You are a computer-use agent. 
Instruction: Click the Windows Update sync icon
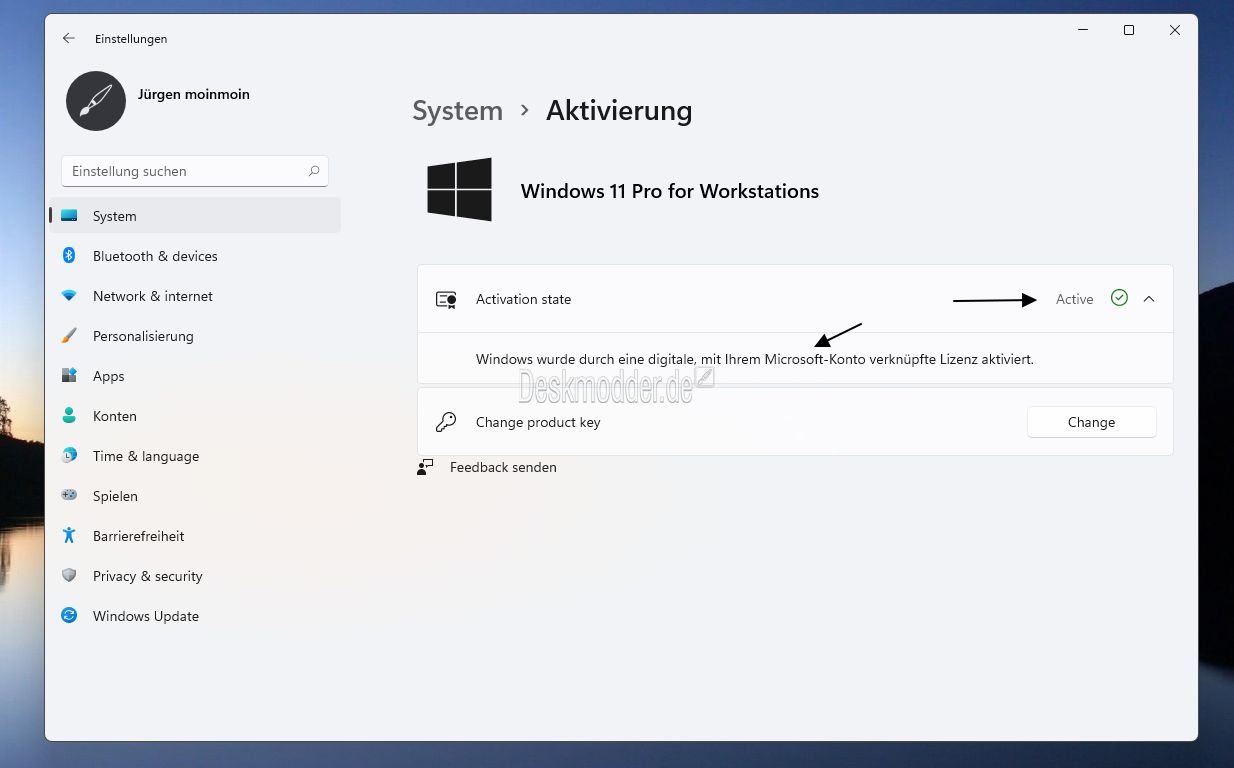69,616
